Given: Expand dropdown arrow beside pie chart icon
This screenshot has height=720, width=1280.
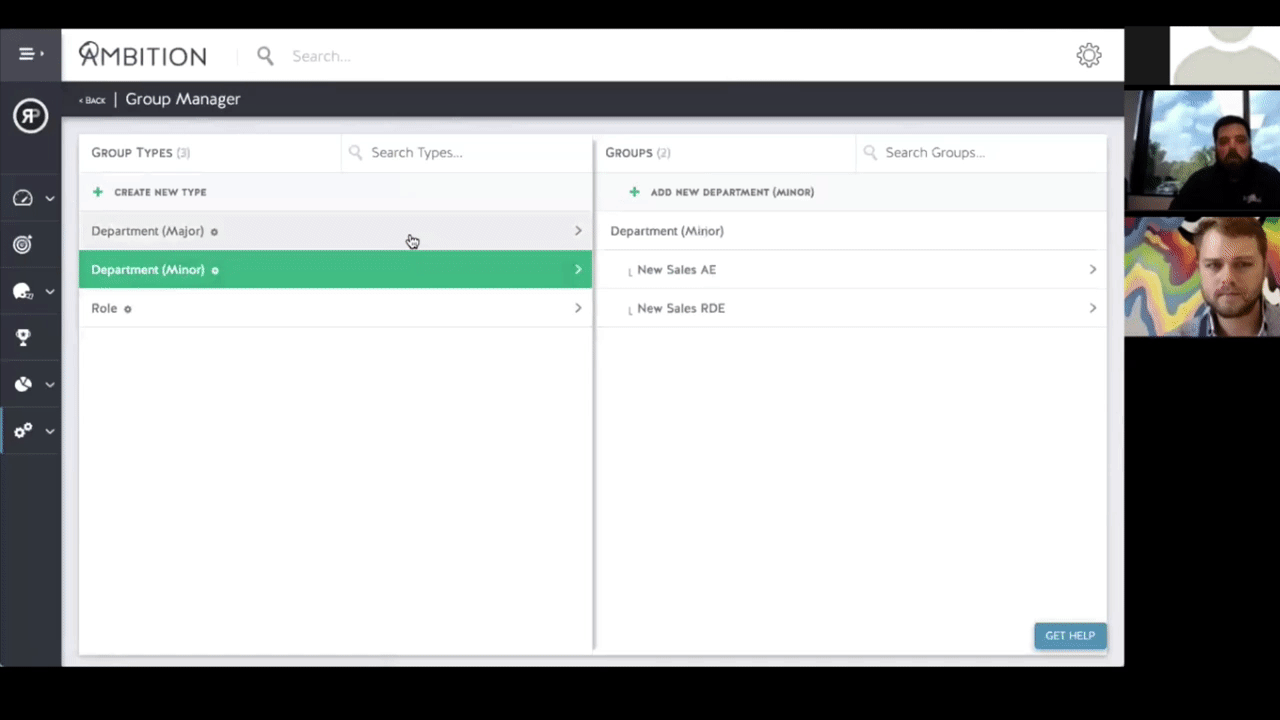Looking at the screenshot, I should [x=49, y=385].
